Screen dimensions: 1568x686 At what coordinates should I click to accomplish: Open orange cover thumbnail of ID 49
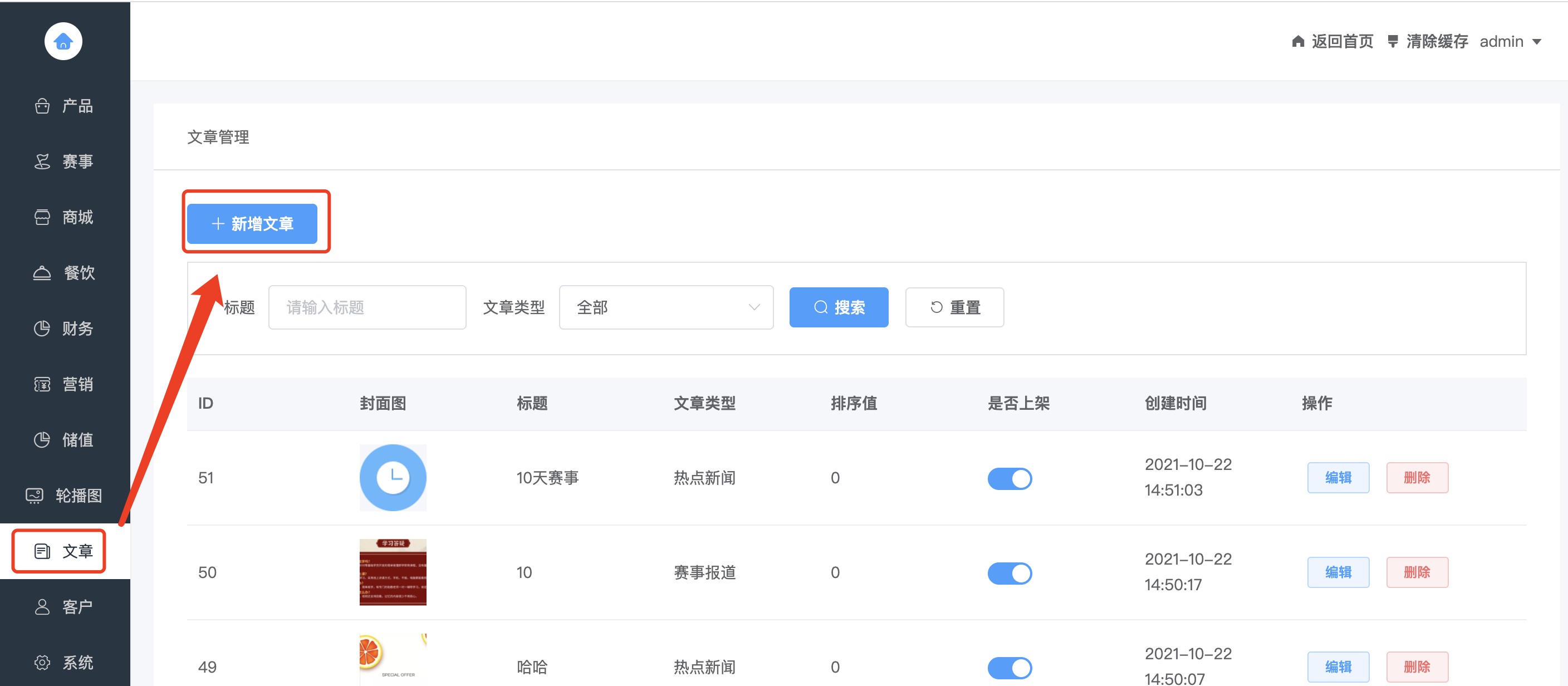(x=393, y=660)
